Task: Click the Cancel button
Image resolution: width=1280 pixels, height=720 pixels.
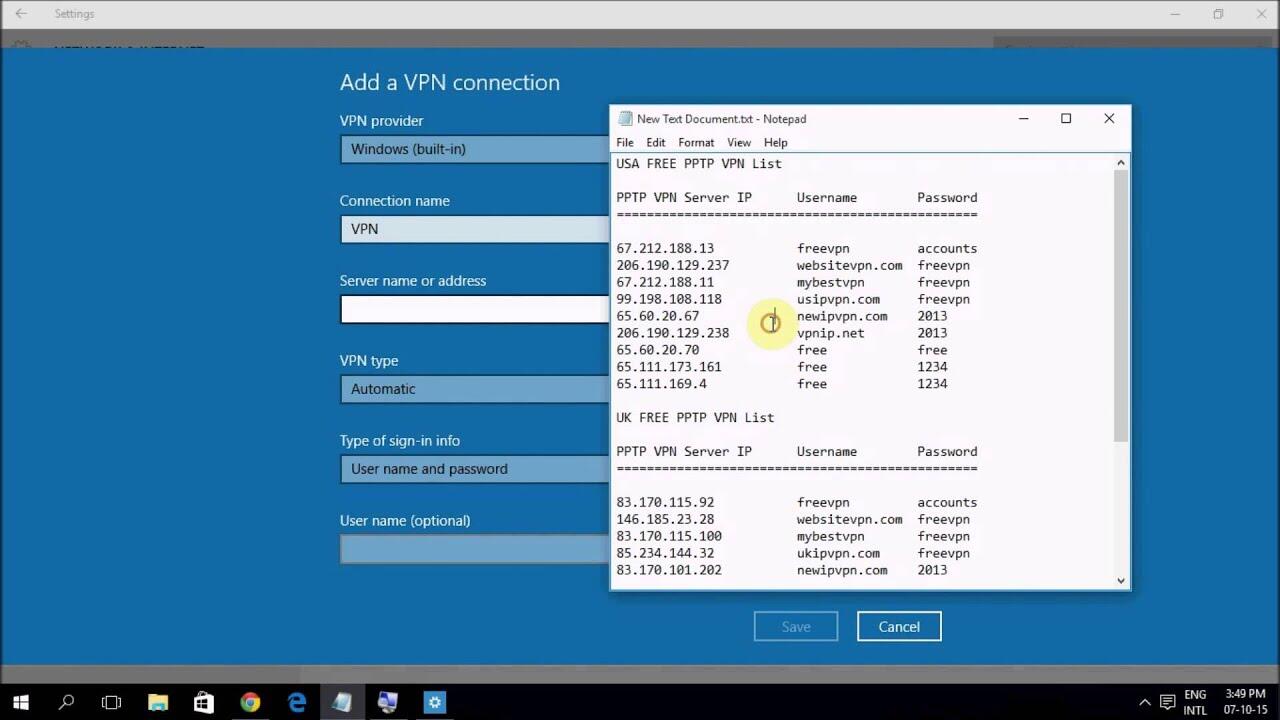Action: tap(898, 627)
